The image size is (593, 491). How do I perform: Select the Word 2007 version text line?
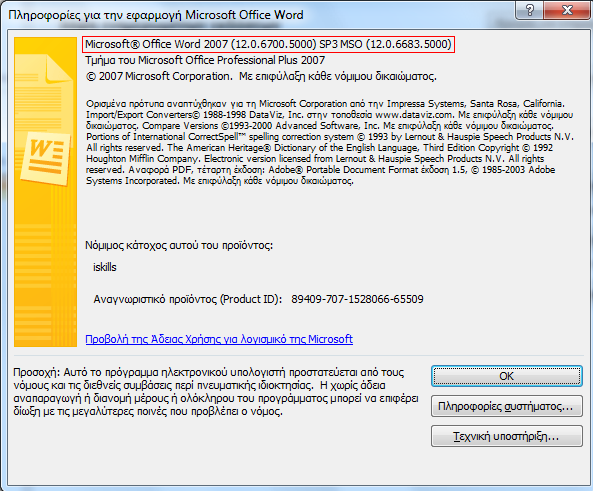point(268,44)
